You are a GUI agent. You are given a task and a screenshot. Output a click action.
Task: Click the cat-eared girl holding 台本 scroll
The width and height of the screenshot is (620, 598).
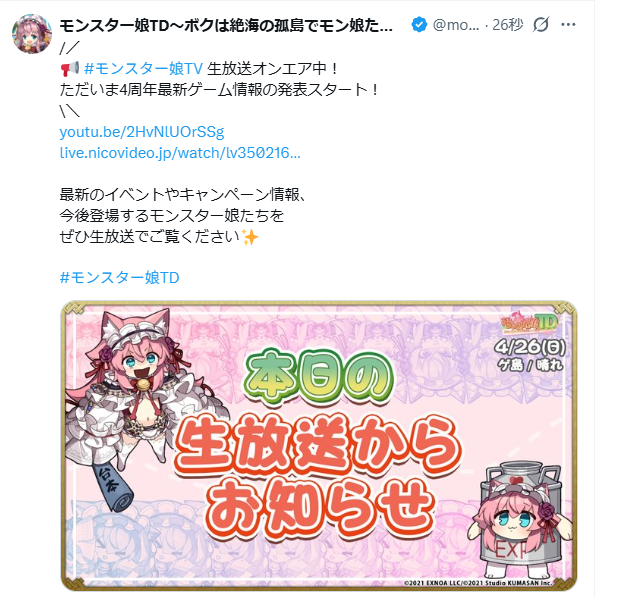134,407
